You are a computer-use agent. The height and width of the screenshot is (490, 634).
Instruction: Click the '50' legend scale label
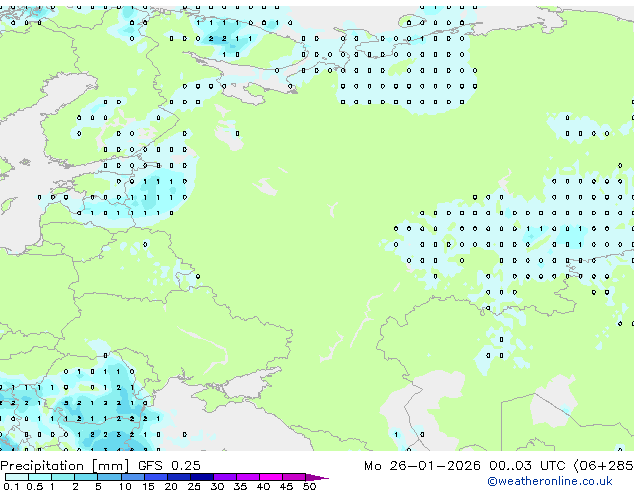[x=309, y=486]
